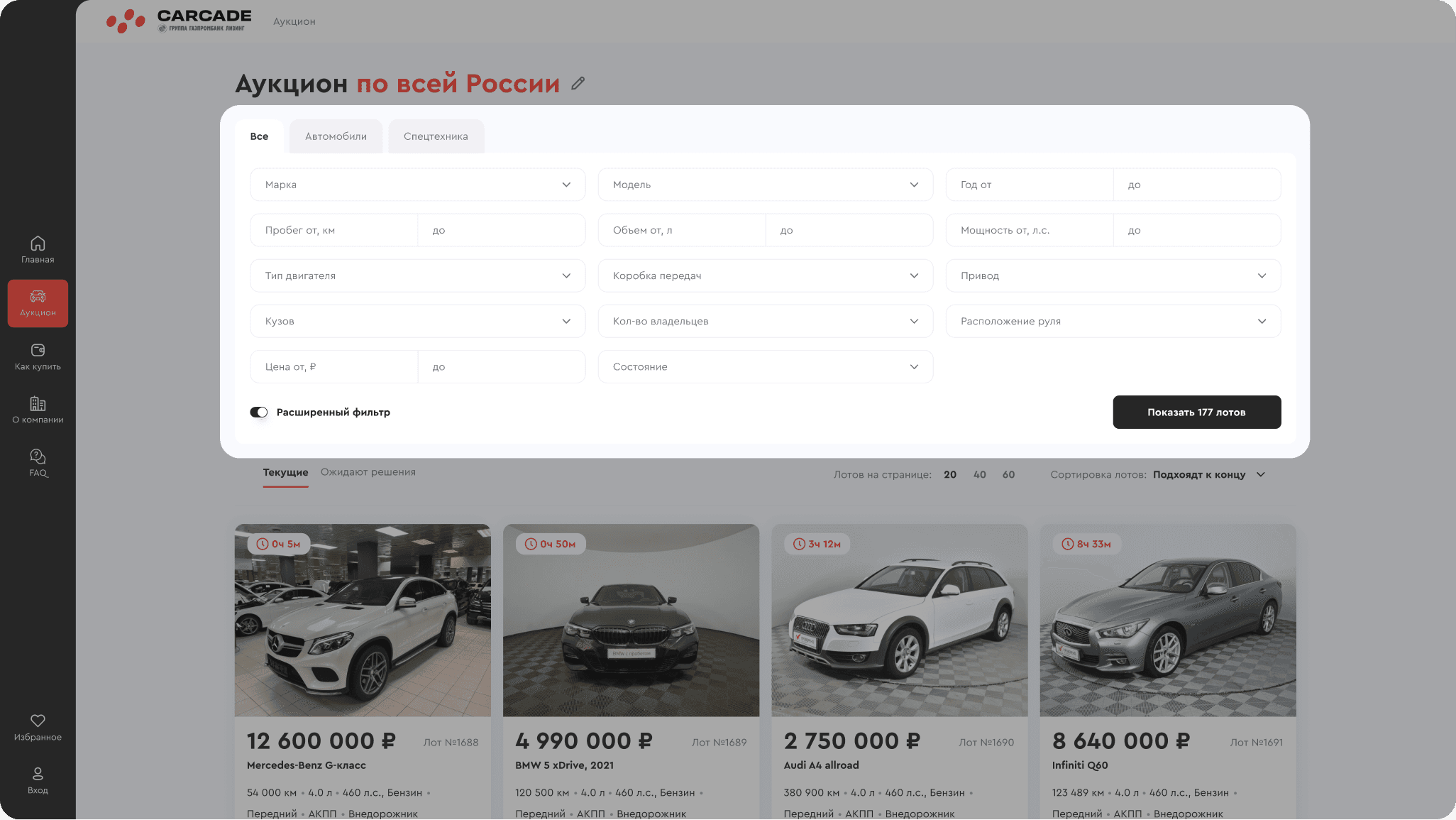Click the Мощность от, л.с. field
The height and width of the screenshot is (820, 1456).
pyautogui.click(x=1030, y=230)
